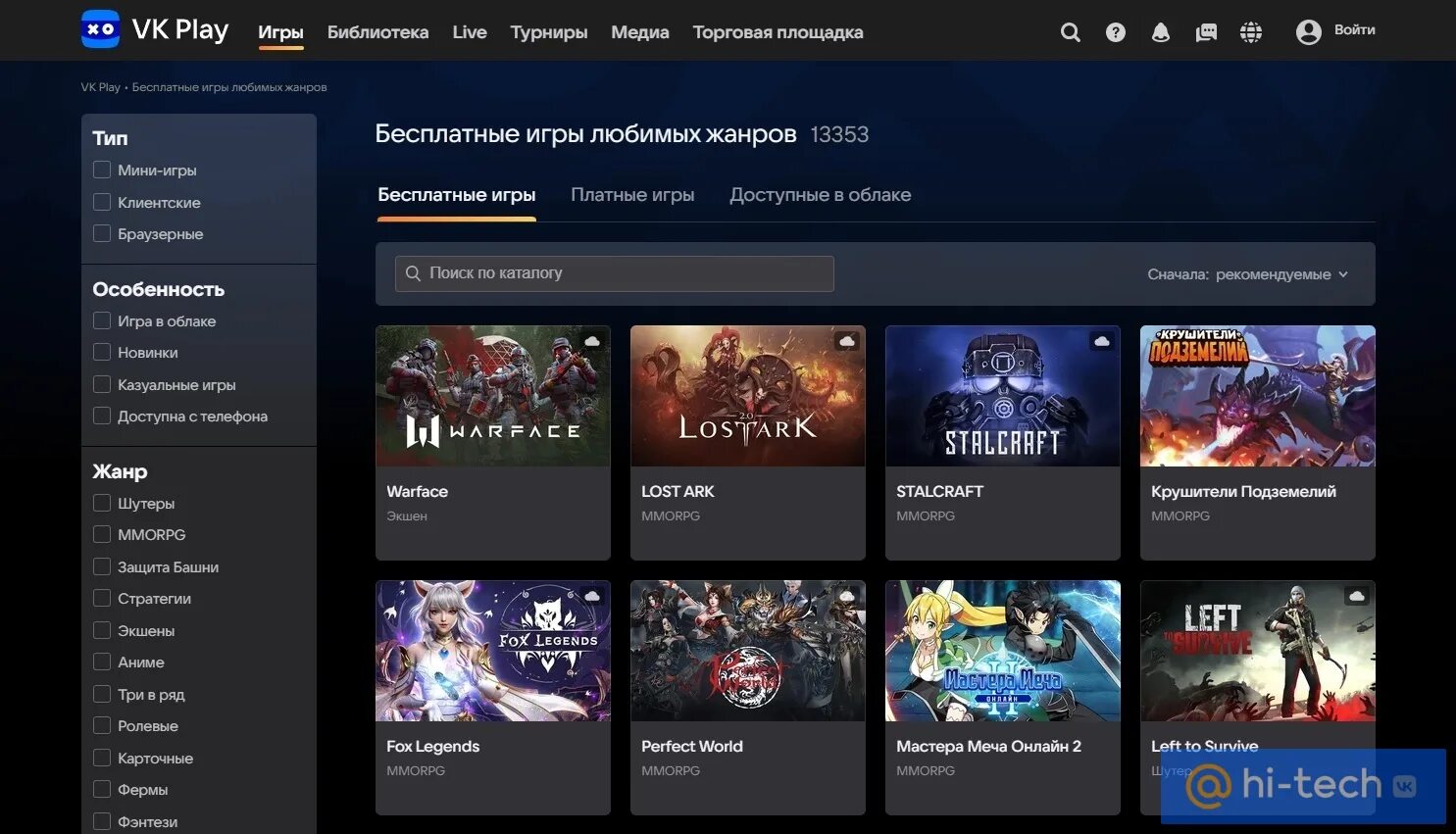Click cloud badge on LOST ARK card
The image size is (1456, 834).
pos(847,341)
